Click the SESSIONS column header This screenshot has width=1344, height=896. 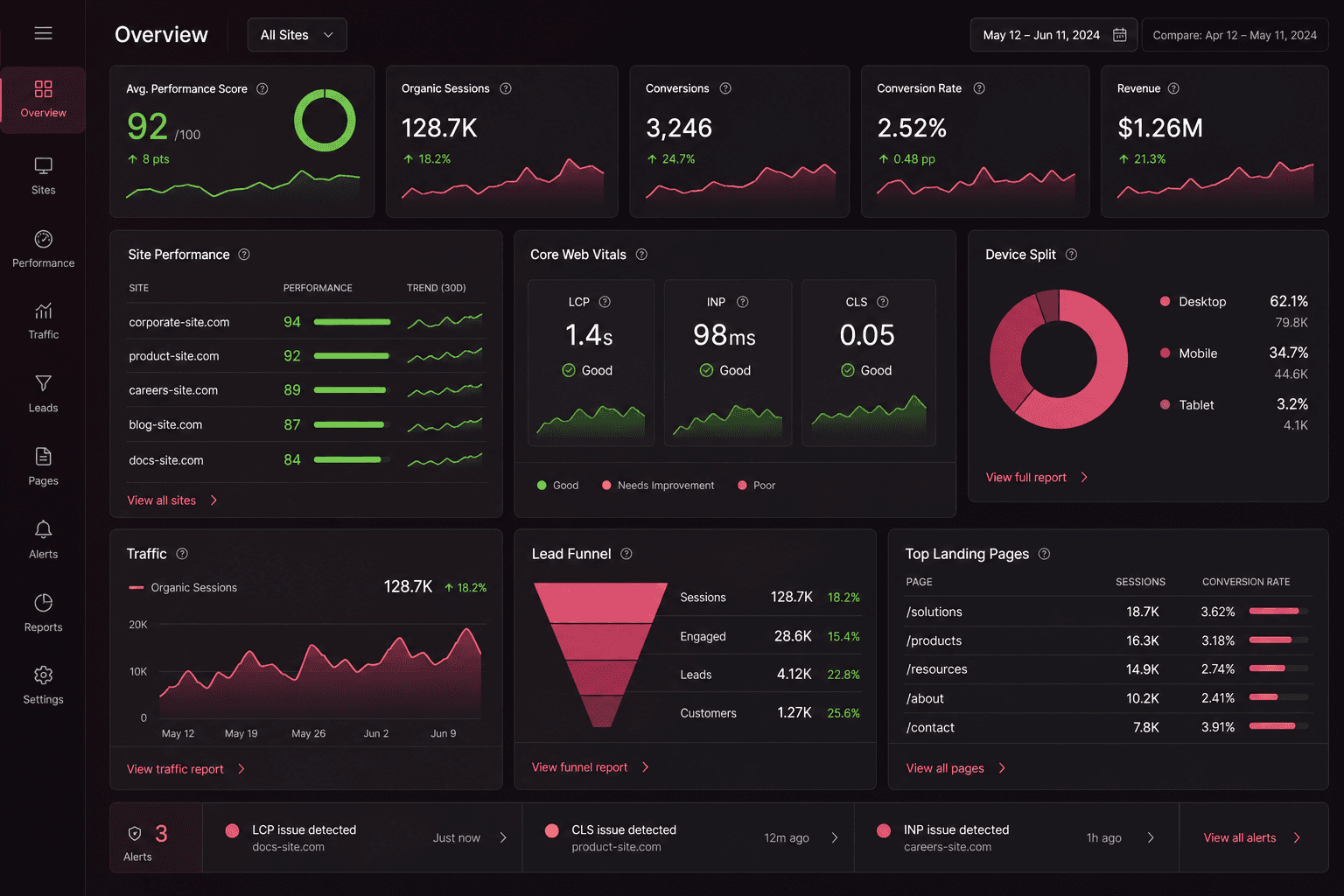[x=1140, y=582]
